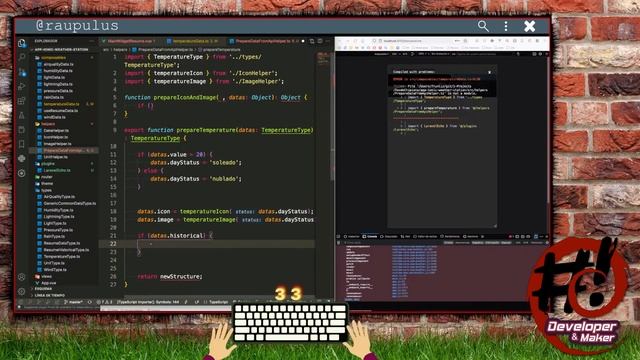
Task: Click the editor minimap
Action: [x=323, y=59]
